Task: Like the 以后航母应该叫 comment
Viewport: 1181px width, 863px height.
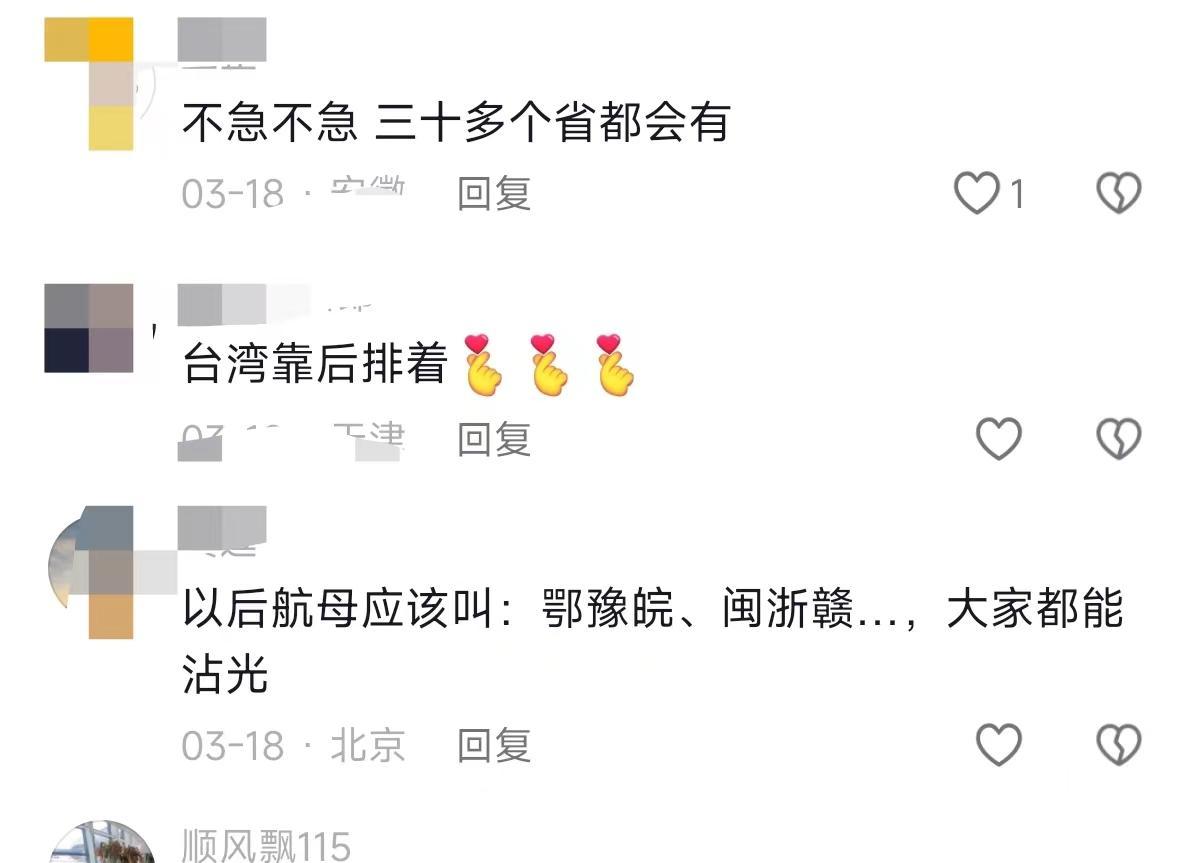Action: (999, 744)
